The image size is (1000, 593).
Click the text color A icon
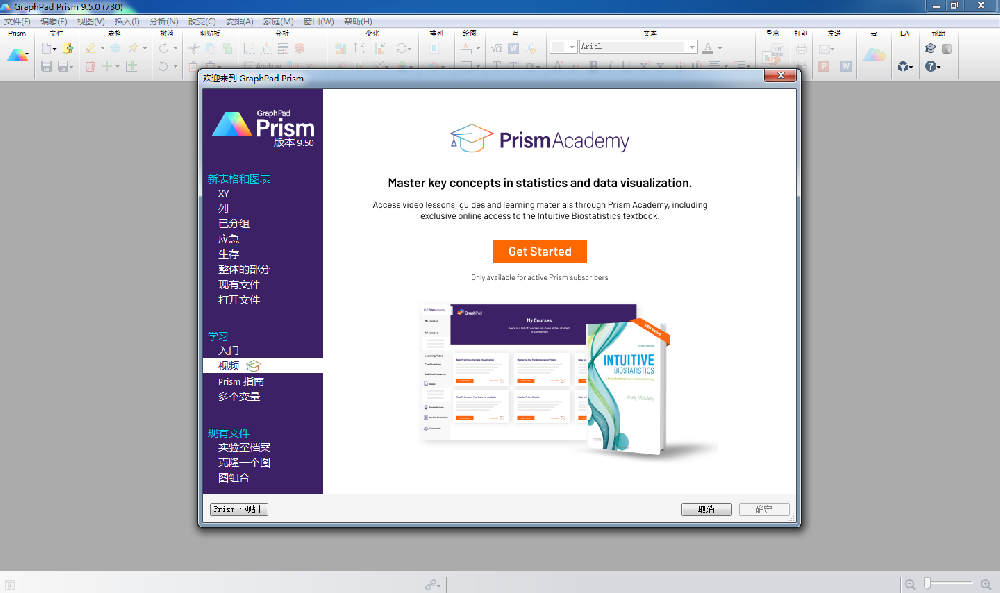pos(707,48)
